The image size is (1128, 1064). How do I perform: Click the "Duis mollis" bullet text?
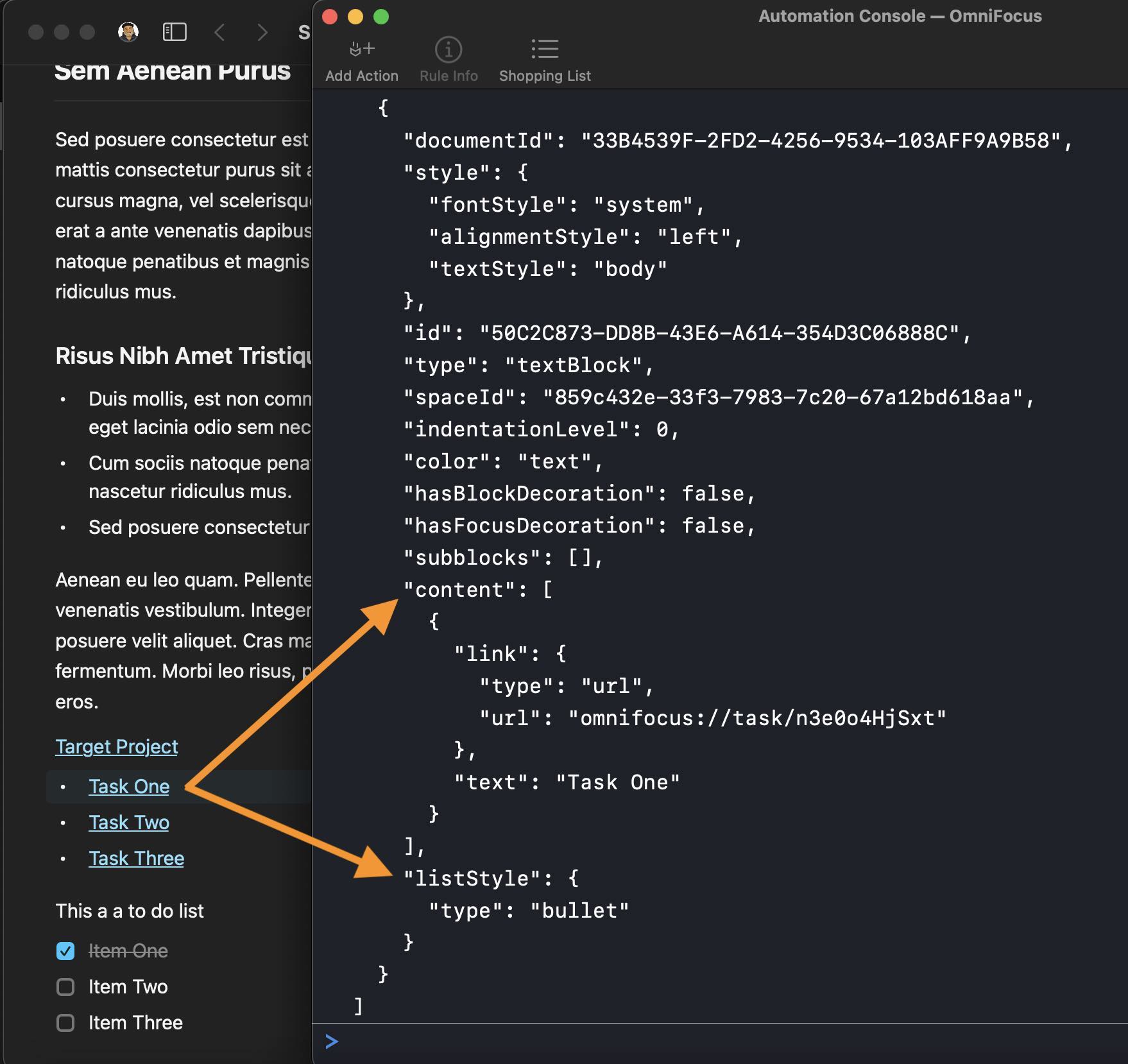pos(200,413)
